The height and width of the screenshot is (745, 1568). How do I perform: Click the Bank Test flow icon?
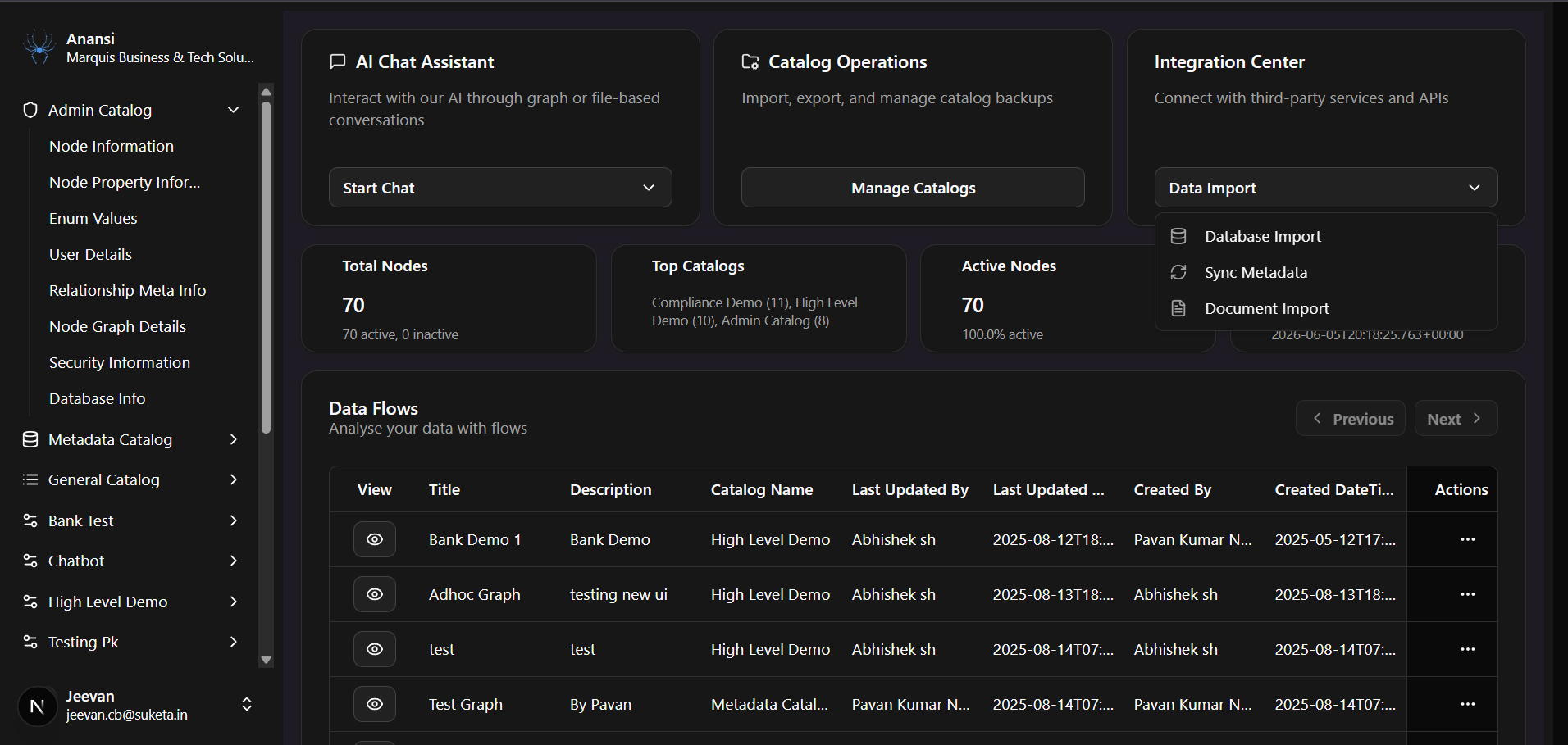click(x=30, y=520)
